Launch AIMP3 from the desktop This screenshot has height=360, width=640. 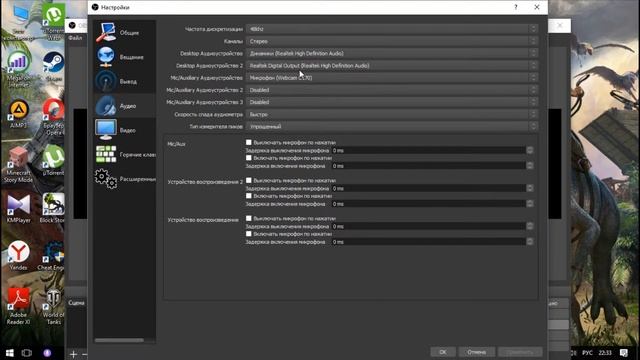coord(18,114)
